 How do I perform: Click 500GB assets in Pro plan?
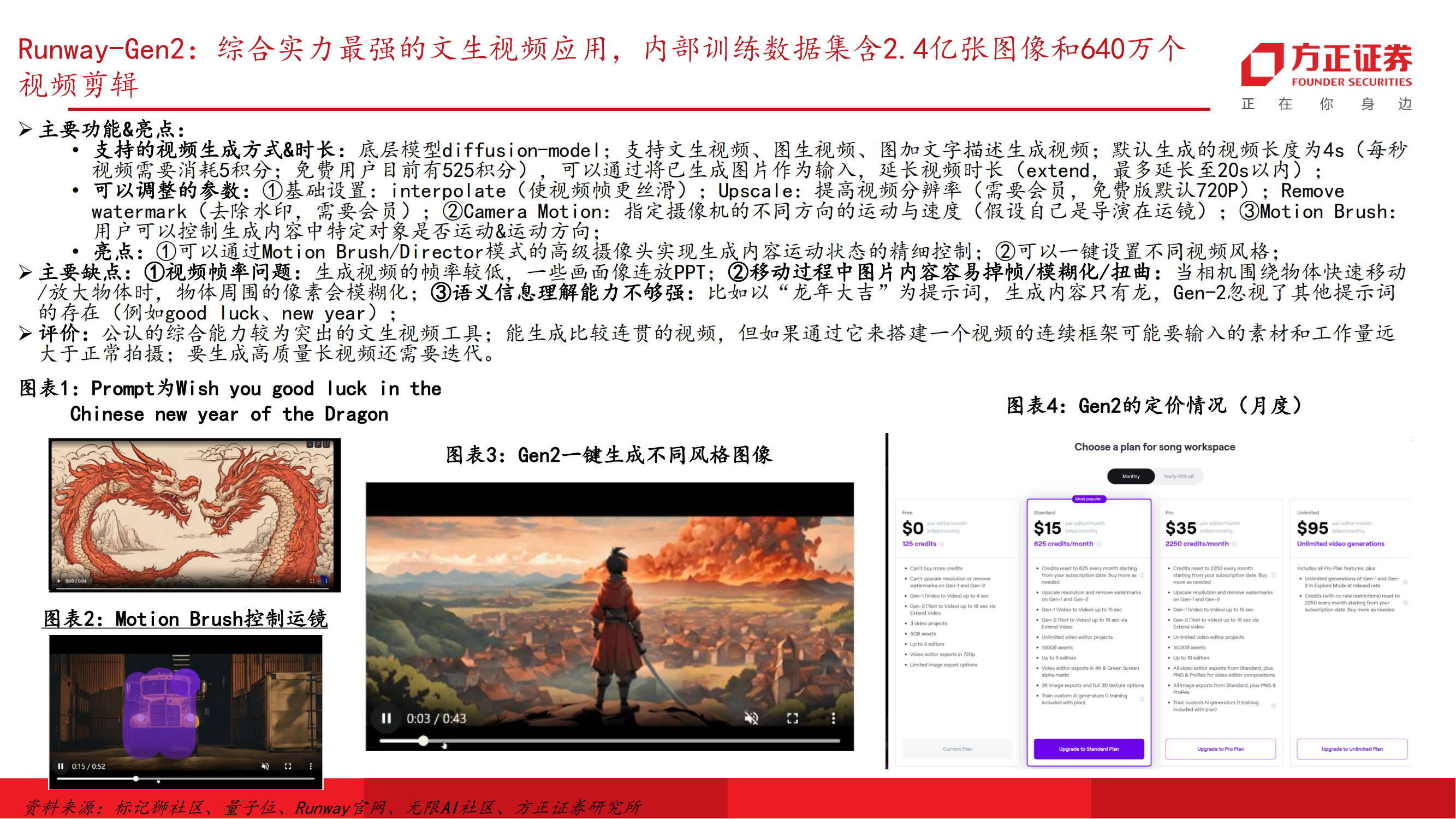tap(1189, 648)
